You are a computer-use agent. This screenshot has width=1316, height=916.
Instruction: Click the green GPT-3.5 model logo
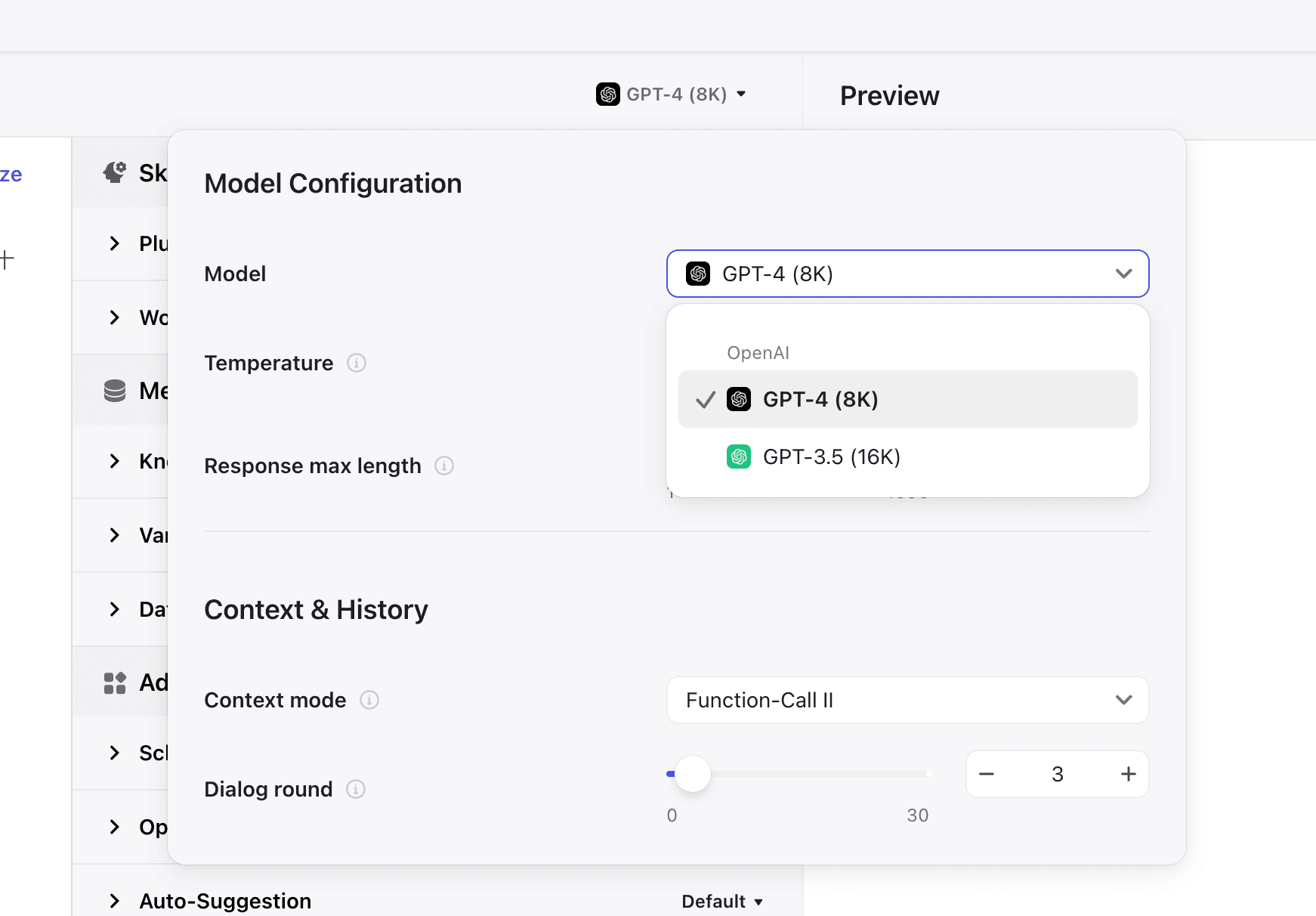click(x=739, y=456)
